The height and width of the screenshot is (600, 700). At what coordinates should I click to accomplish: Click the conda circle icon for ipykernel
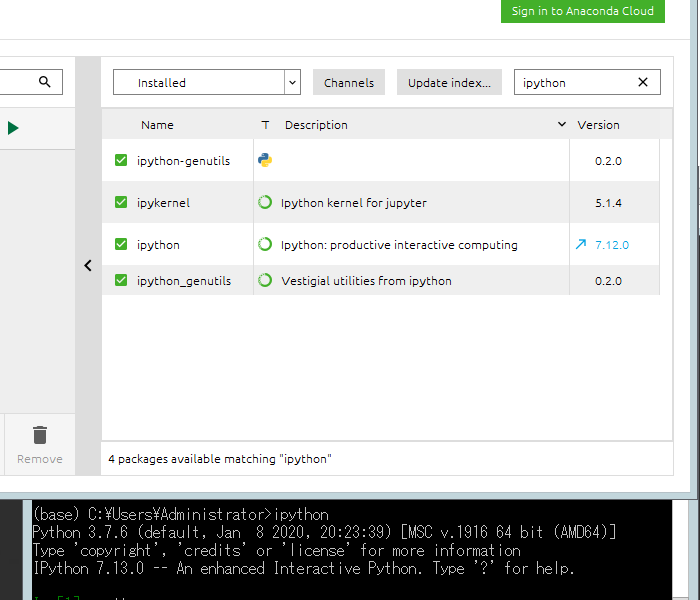[x=265, y=202]
